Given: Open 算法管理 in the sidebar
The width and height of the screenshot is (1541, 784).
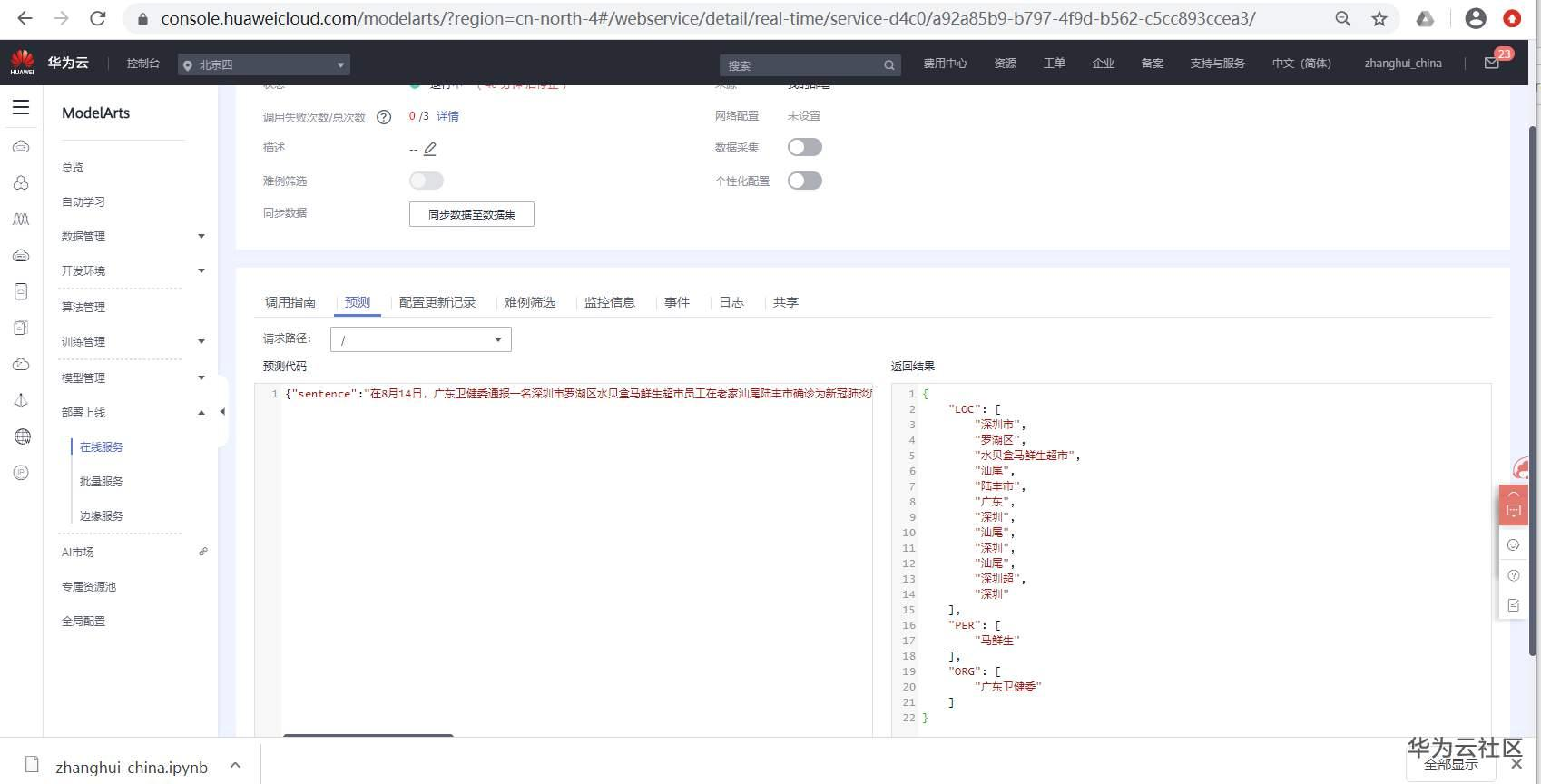Looking at the screenshot, I should 83,307.
